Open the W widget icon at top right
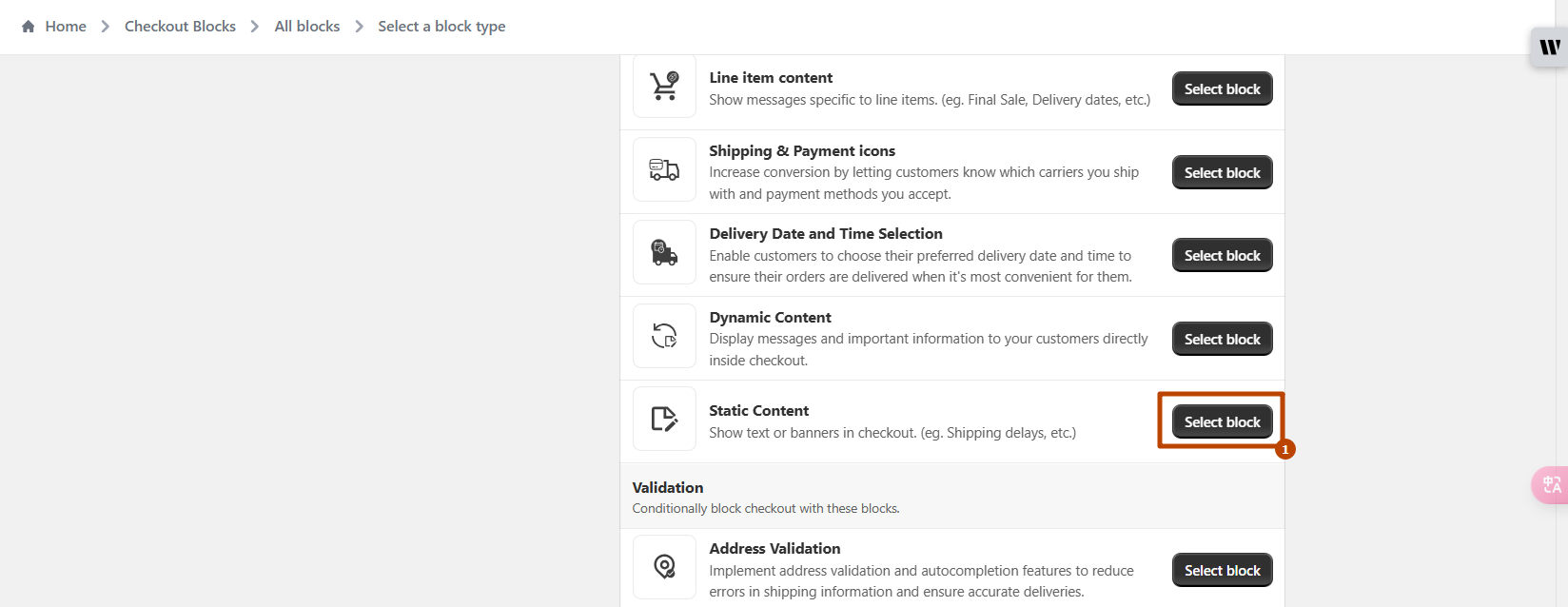 (x=1550, y=47)
